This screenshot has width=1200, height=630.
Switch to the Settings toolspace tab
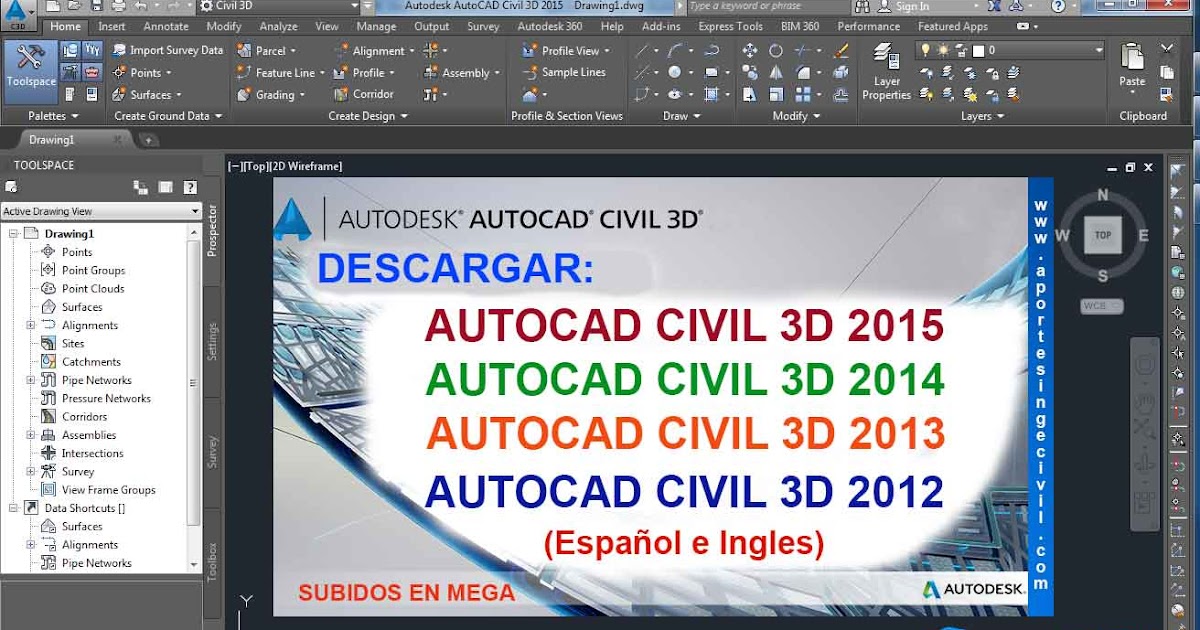(x=212, y=341)
